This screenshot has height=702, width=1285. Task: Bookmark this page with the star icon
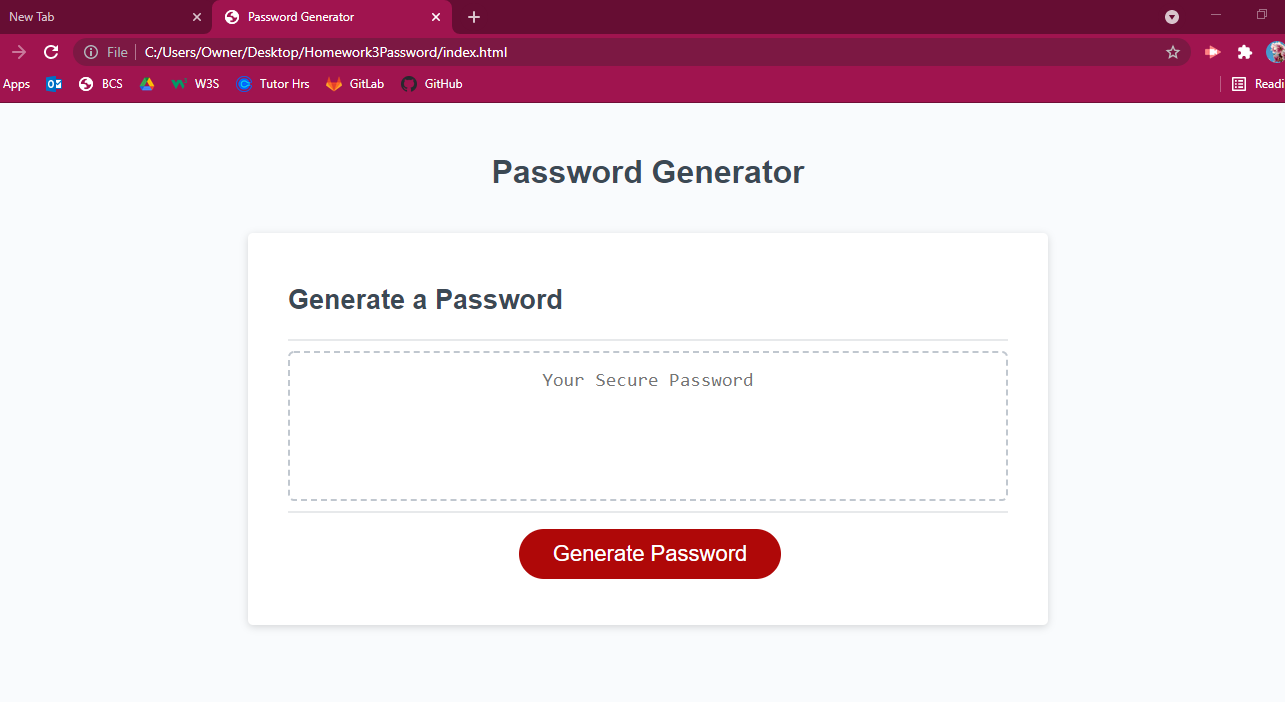[1173, 52]
